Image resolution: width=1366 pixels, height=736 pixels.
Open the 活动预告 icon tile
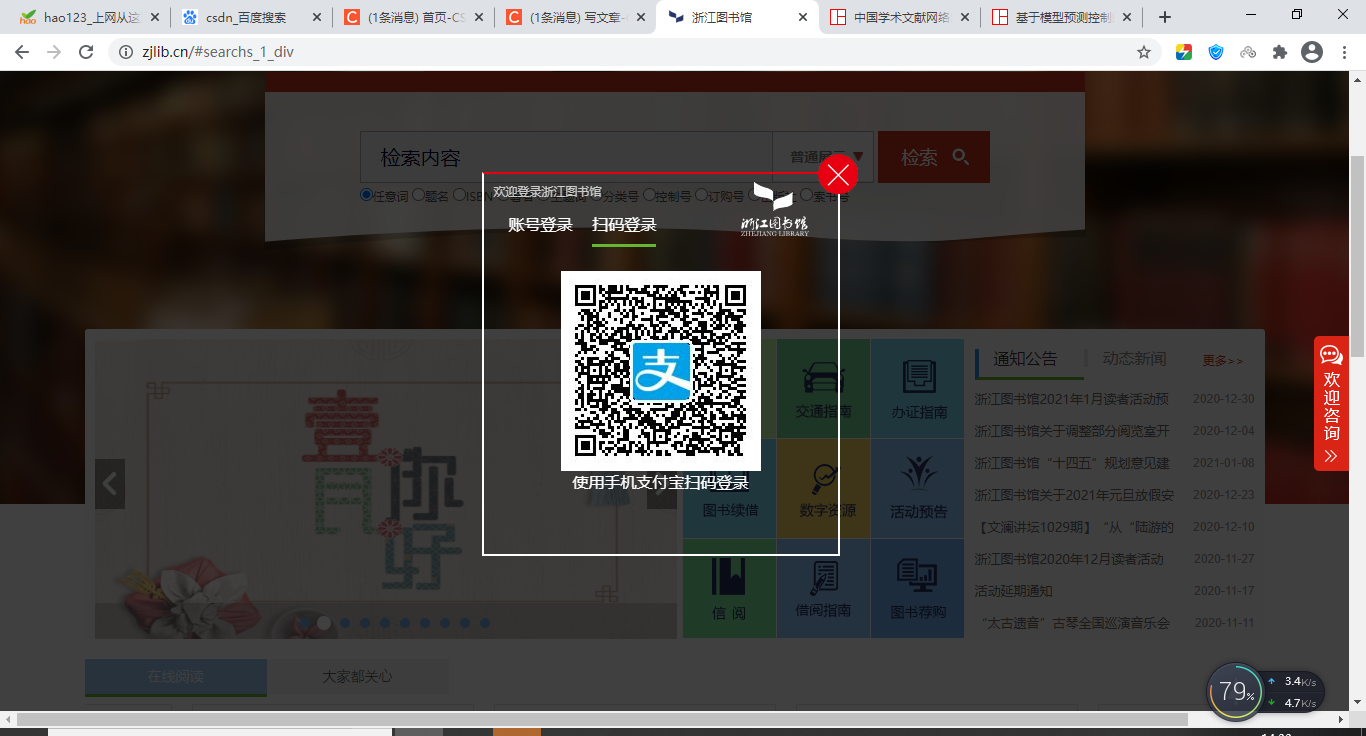click(x=918, y=488)
